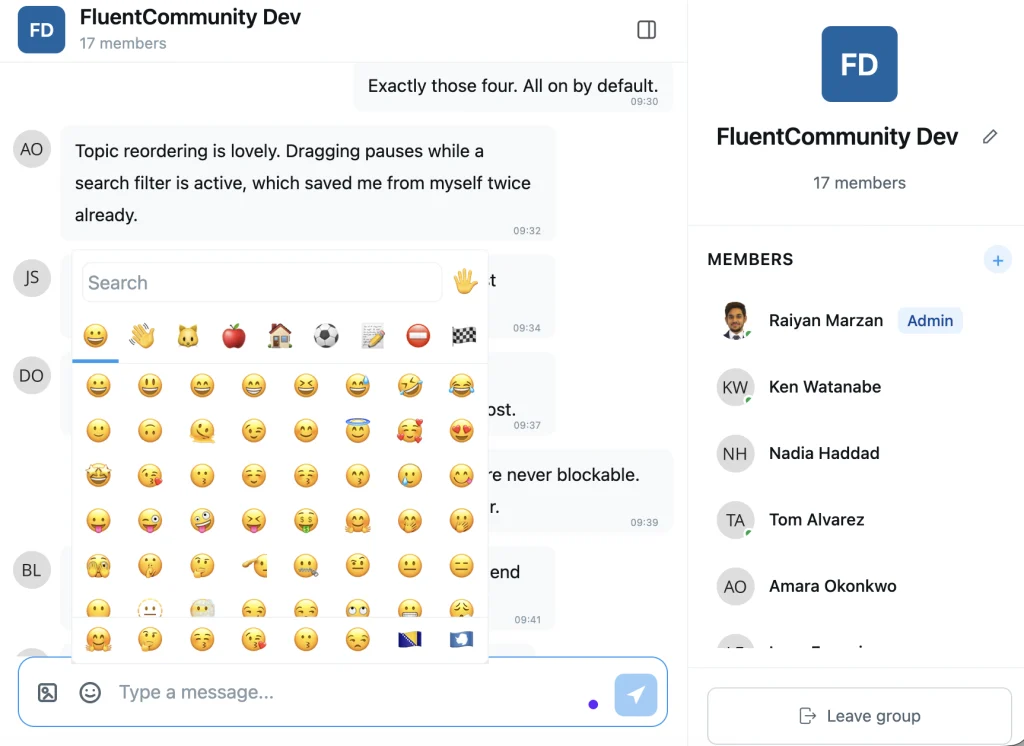Pick the rolling on floor laughing emoji
Screen dimensions: 1024x746
click(x=410, y=385)
